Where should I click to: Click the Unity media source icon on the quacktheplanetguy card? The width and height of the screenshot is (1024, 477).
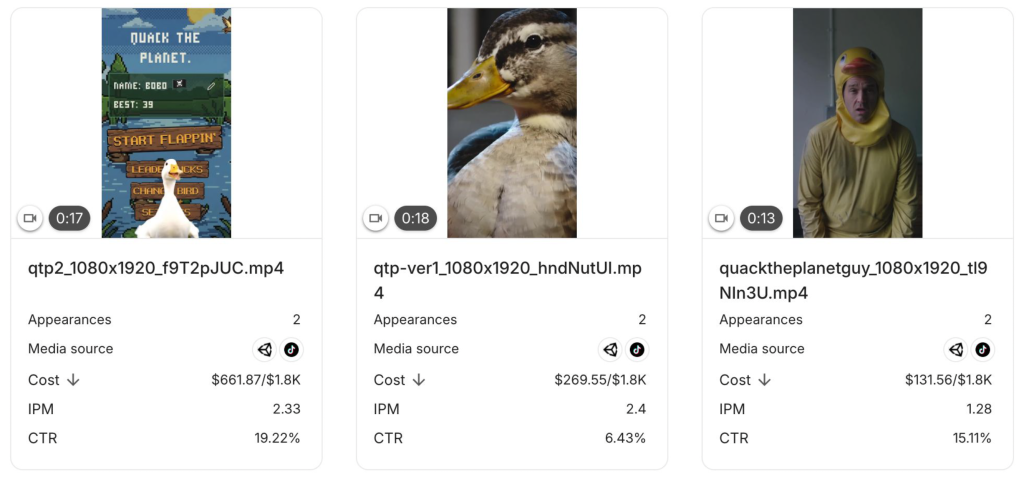click(956, 350)
